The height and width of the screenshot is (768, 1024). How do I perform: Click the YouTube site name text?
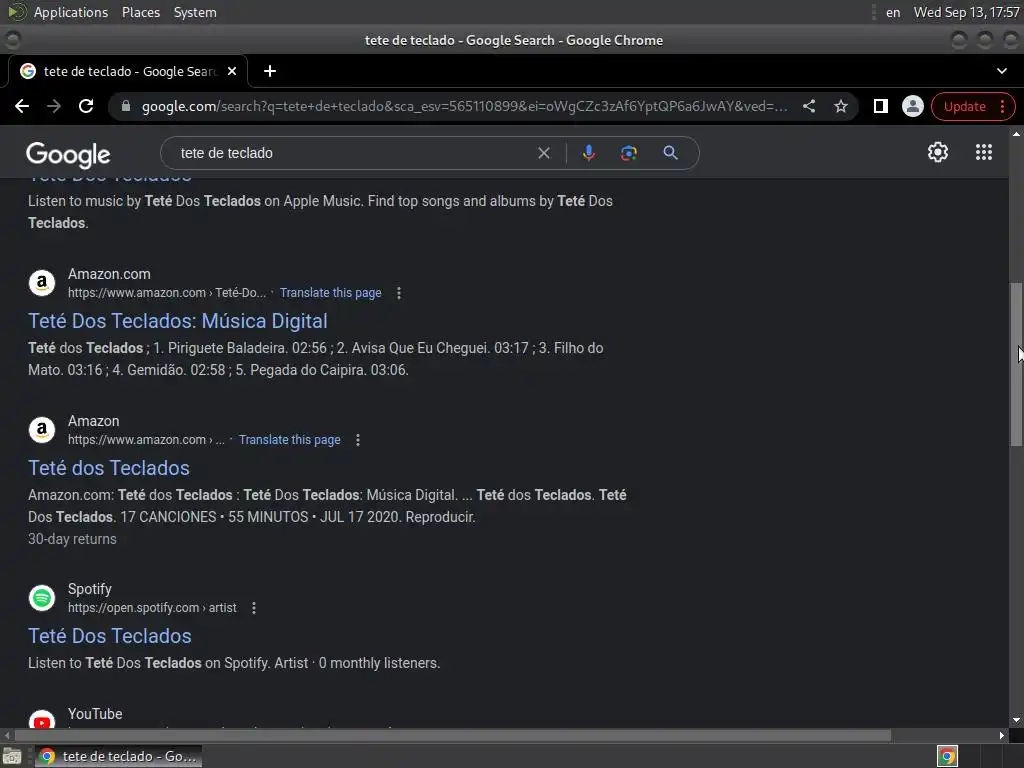point(95,714)
